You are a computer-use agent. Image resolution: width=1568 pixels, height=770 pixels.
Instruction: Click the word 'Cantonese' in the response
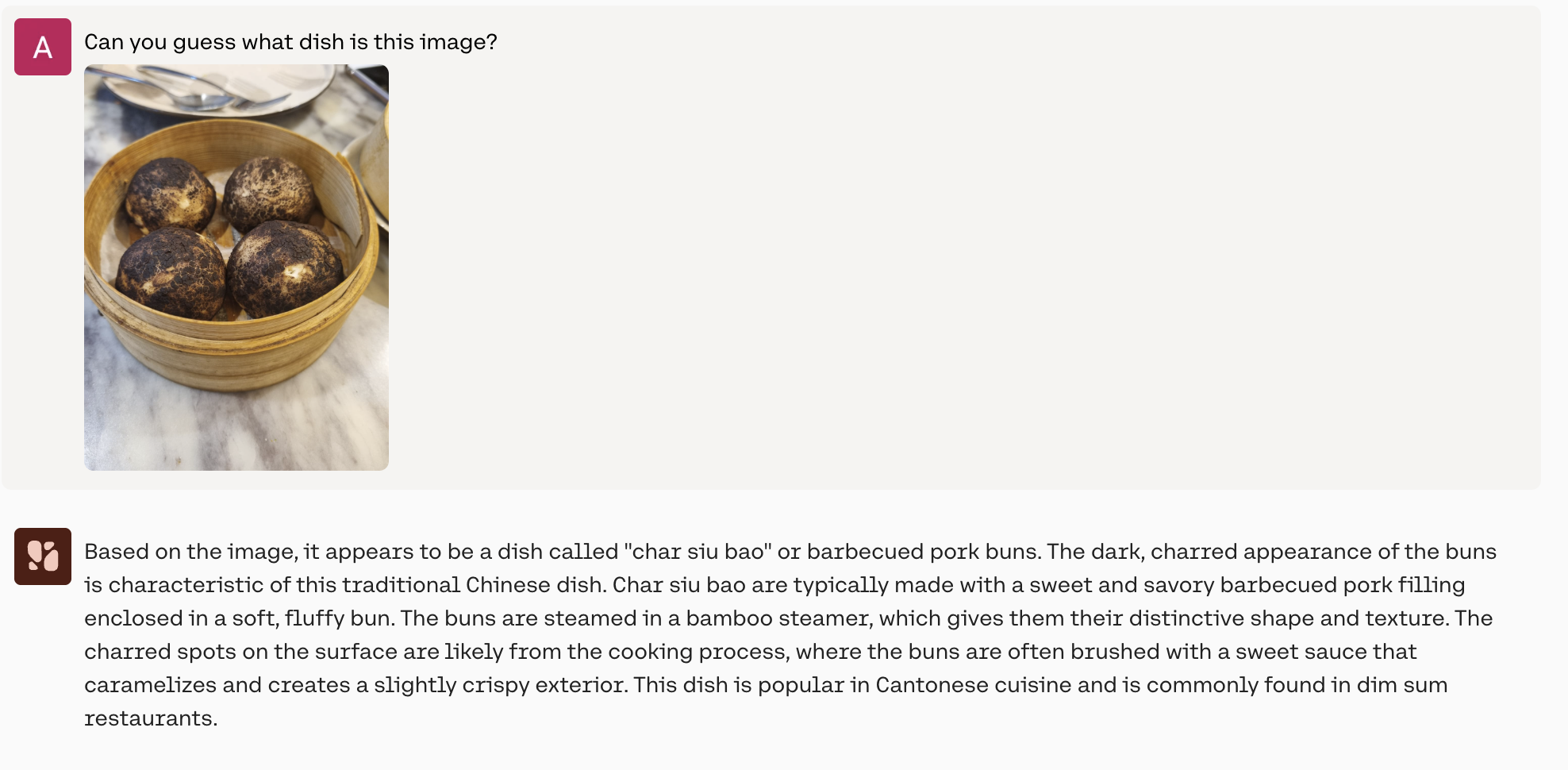(x=932, y=685)
